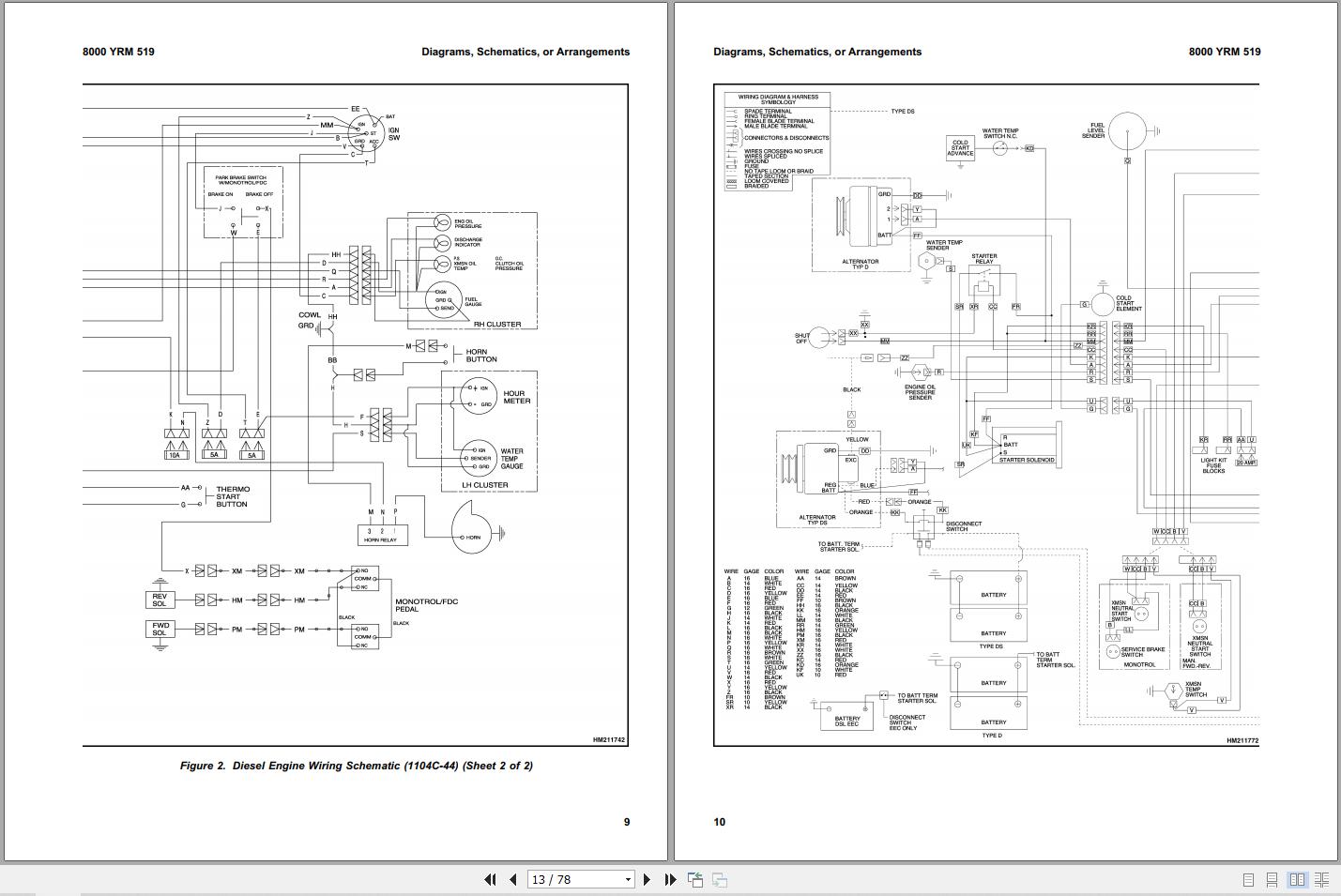Viewport: 1341px width, 896px height.
Task: Click the WATER TEMP GAUGE label
Action: 512,458
